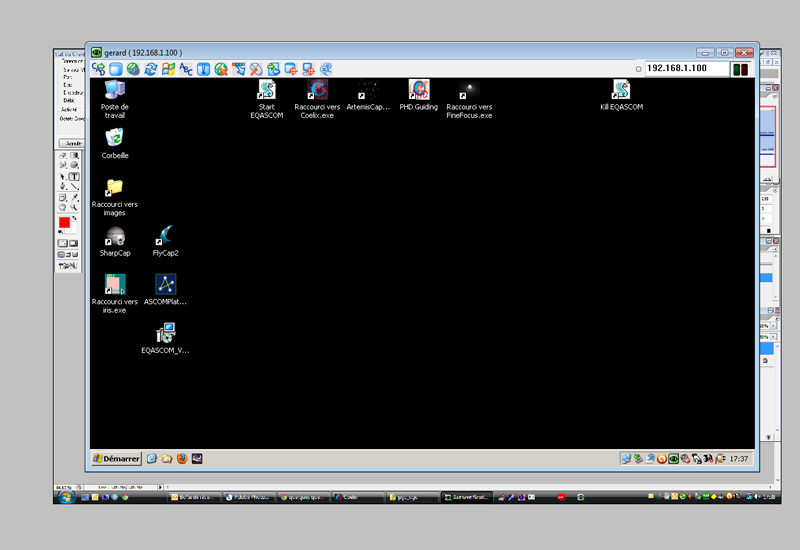Refresh the remote screen in VNC toolbar
Image resolution: width=800 pixels, height=550 pixels.
151,69
